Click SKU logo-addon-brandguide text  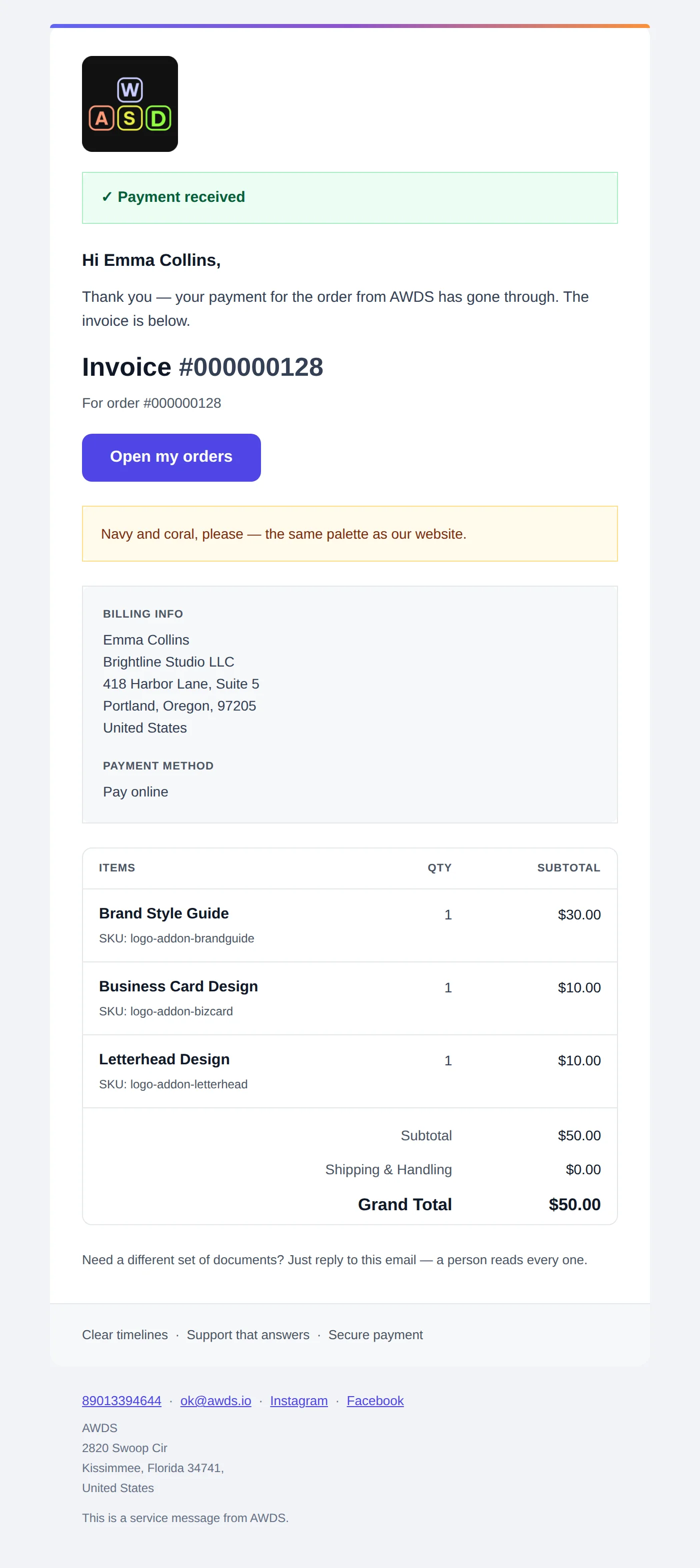tap(176, 938)
